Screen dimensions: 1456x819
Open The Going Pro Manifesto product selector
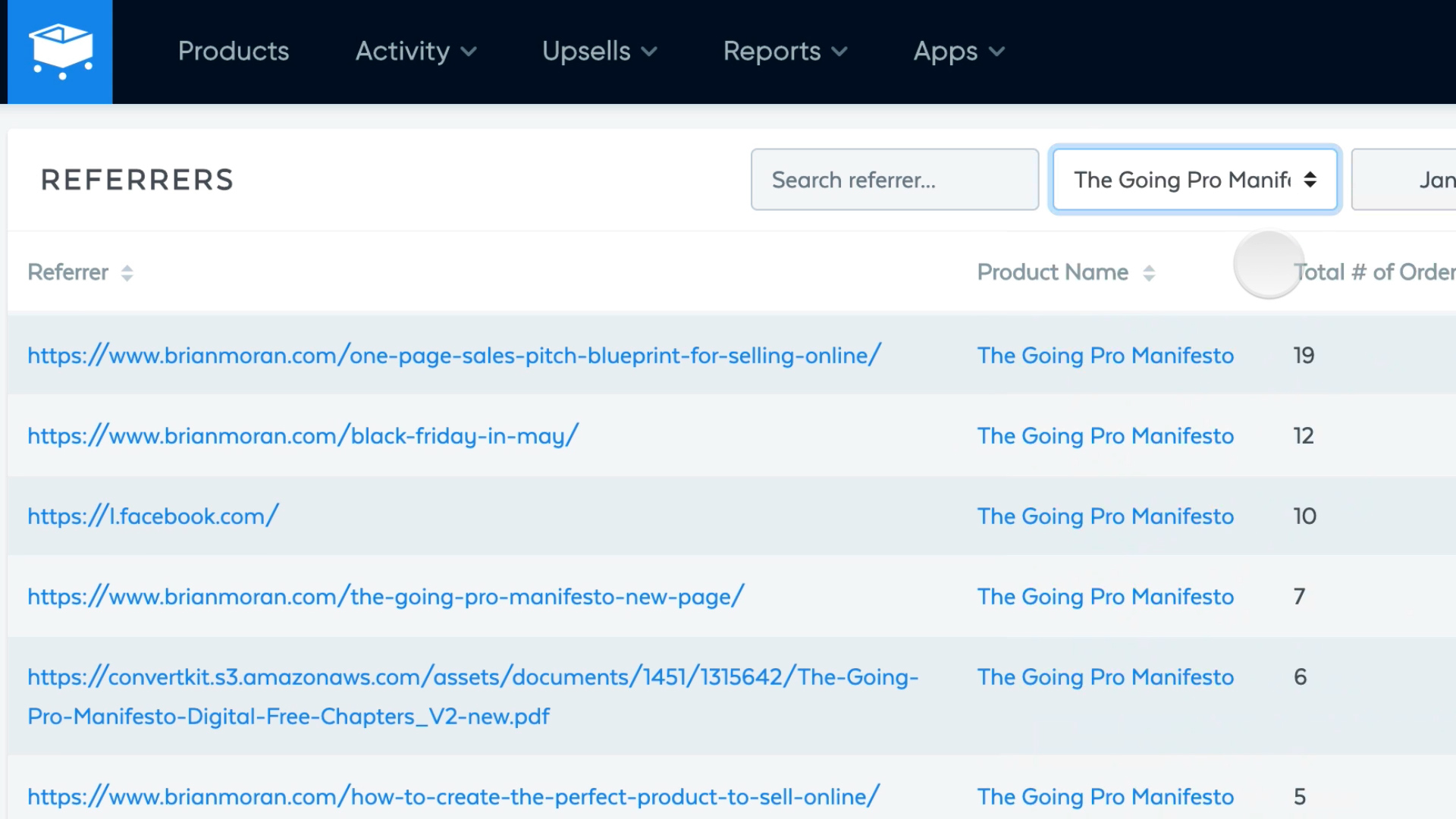pos(1194,180)
